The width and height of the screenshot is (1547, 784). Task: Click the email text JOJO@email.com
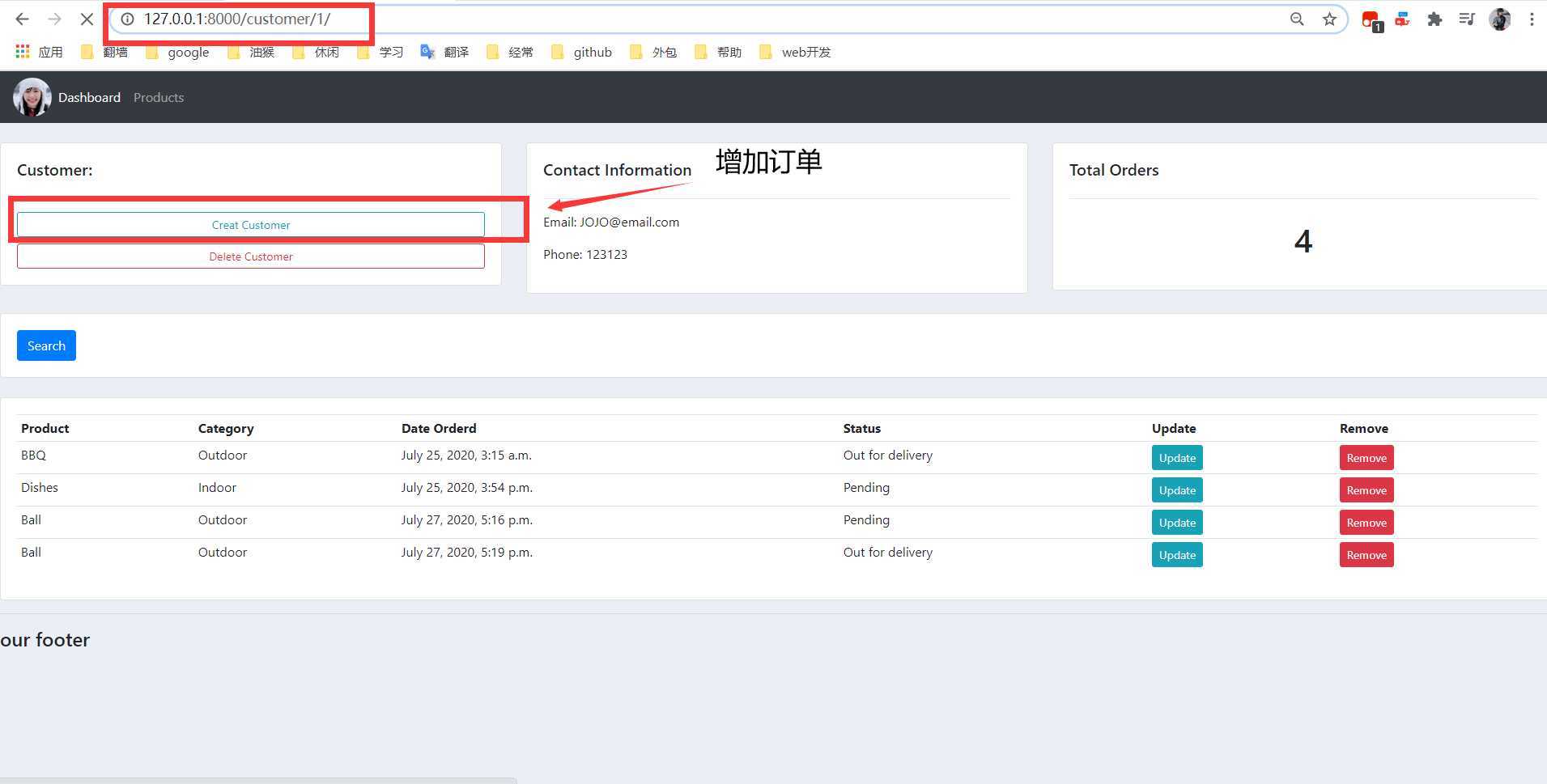(x=629, y=222)
